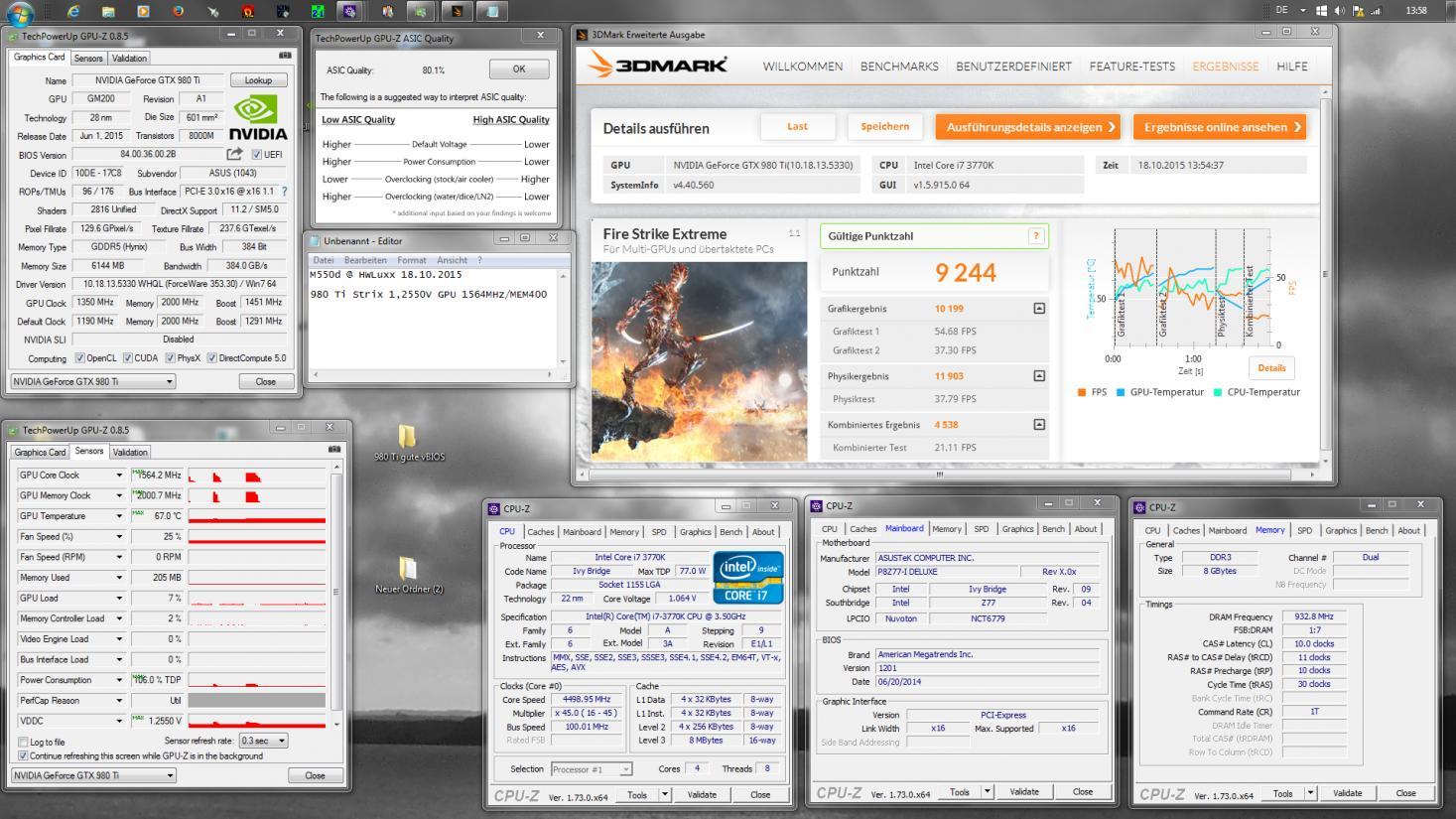Click OK in the ASIC Quality dialog
This screenshot has width=1456, height=819.
(519, 69)
